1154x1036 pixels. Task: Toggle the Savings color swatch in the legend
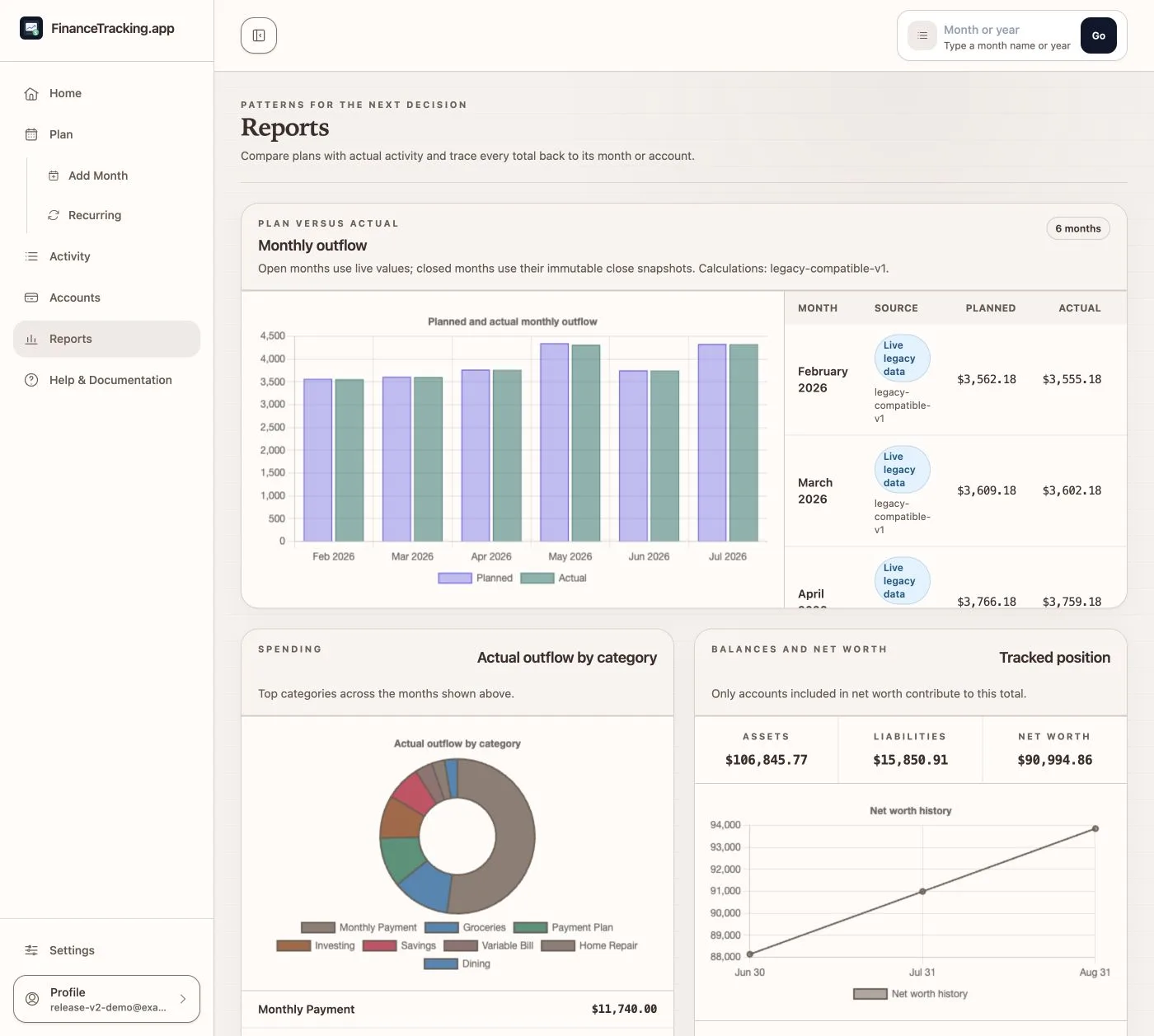[x=380, y=945]
